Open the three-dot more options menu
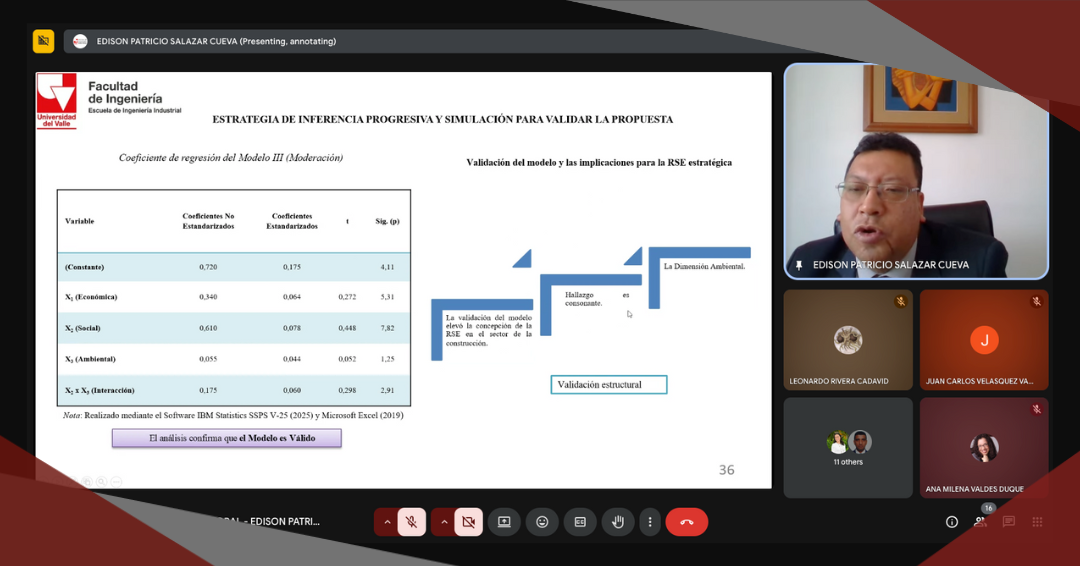1080x566 pixels. [650, 522]
